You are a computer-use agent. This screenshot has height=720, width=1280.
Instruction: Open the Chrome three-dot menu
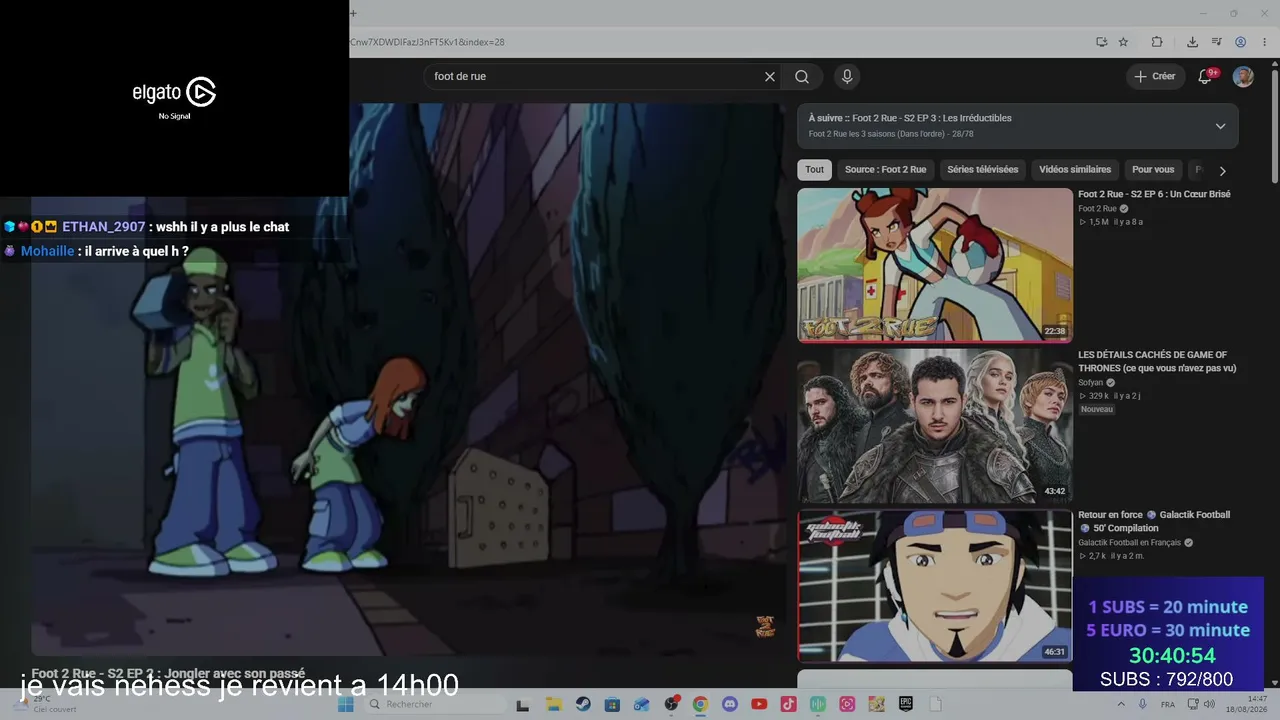pyautogui.click(x=1265, y=42)
